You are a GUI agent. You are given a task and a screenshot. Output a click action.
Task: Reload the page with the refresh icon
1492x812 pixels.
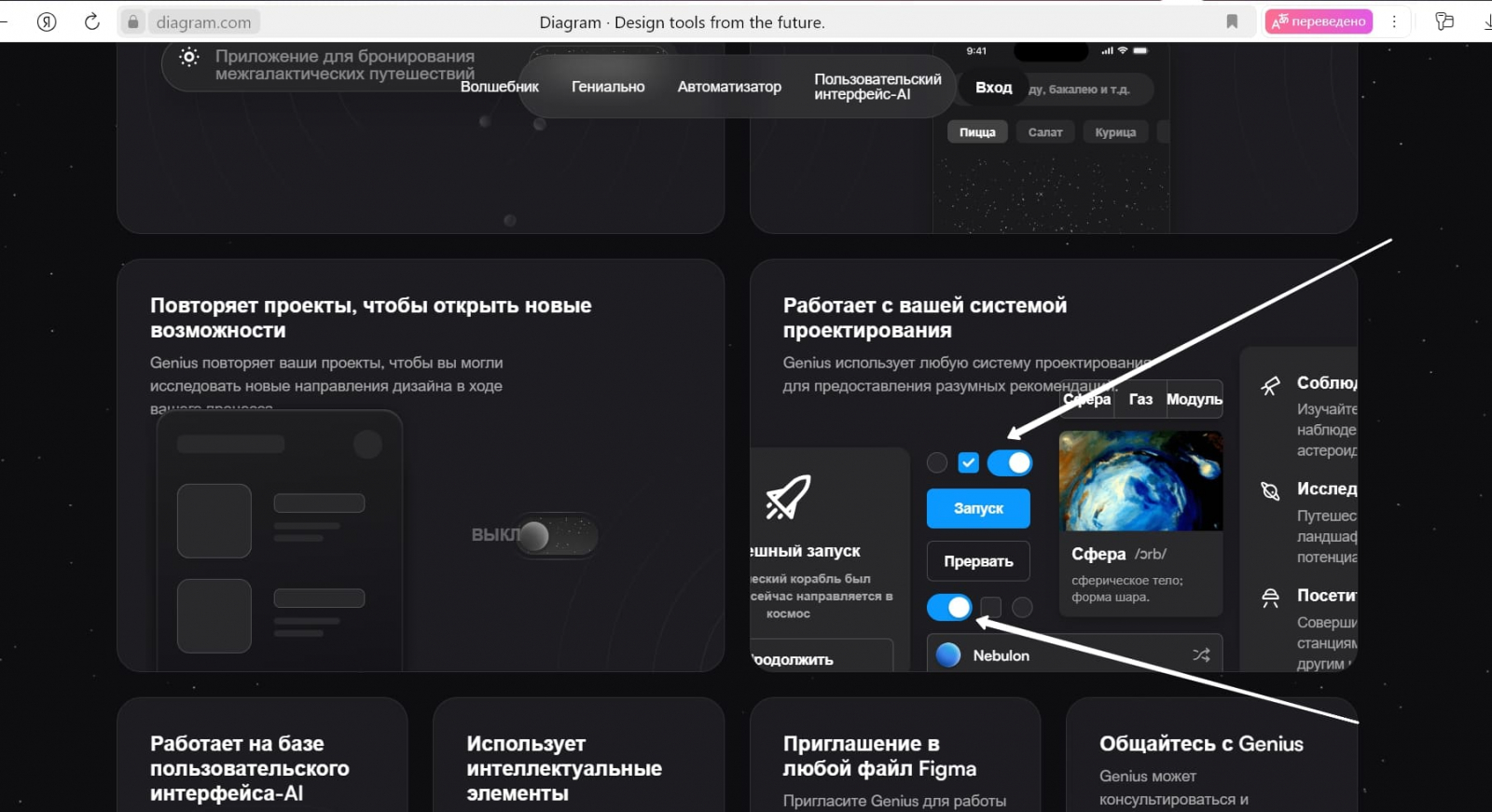coord(91,21)
